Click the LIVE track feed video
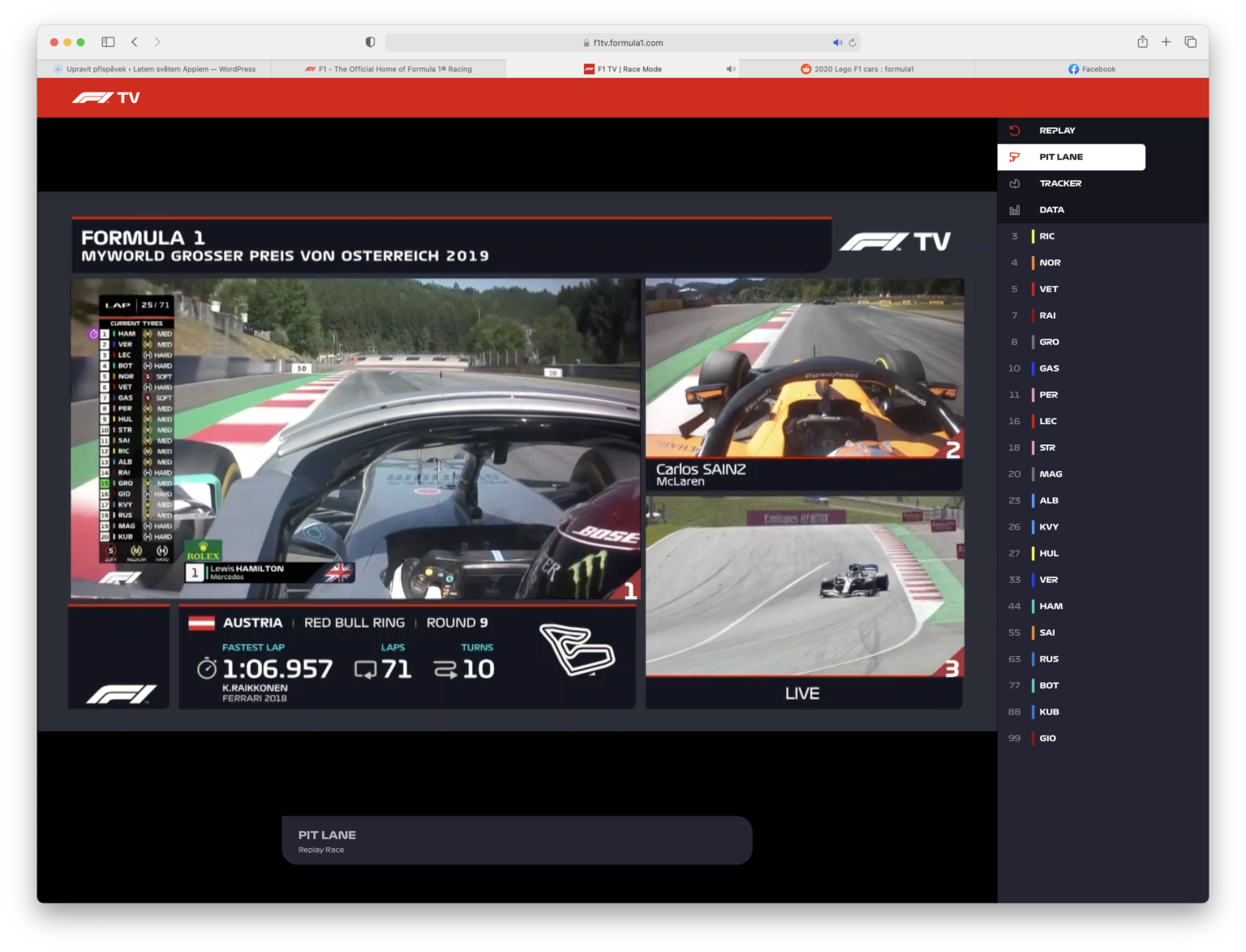 (805, 587)
